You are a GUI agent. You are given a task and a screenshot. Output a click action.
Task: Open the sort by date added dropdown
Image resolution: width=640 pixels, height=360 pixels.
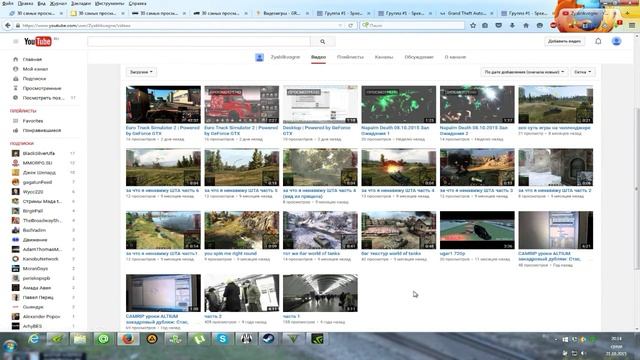(x=524, y=72)
